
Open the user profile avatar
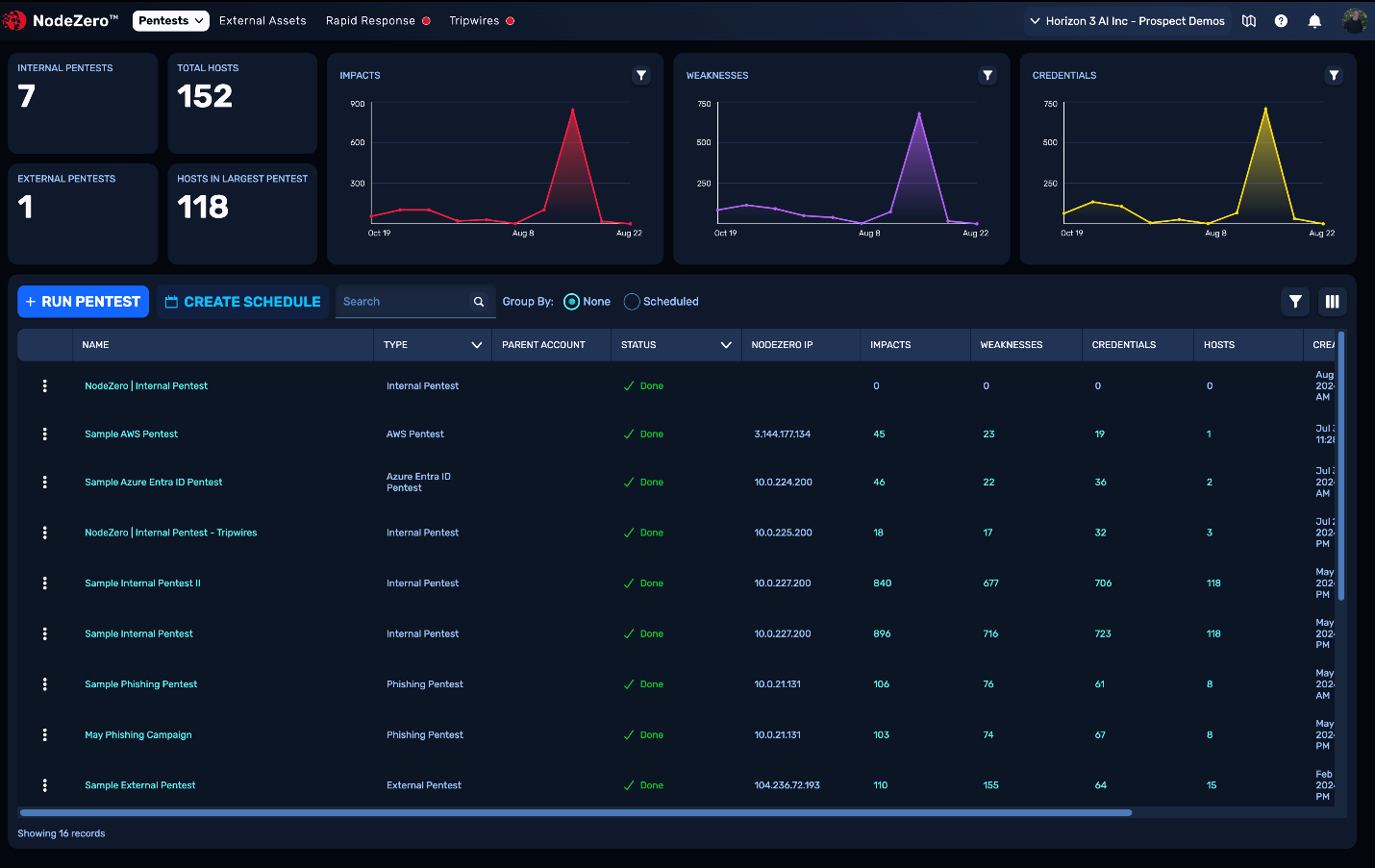[1354, 21]
